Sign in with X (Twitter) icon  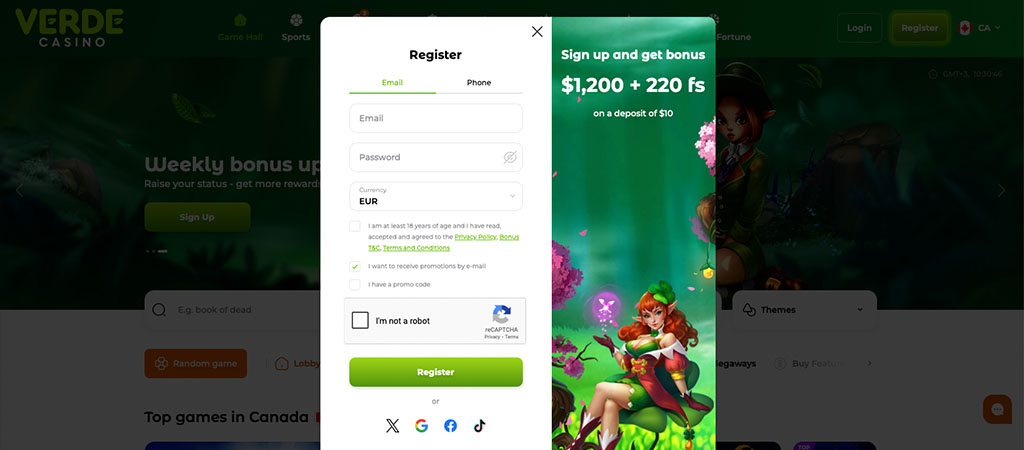coord(392,426)
